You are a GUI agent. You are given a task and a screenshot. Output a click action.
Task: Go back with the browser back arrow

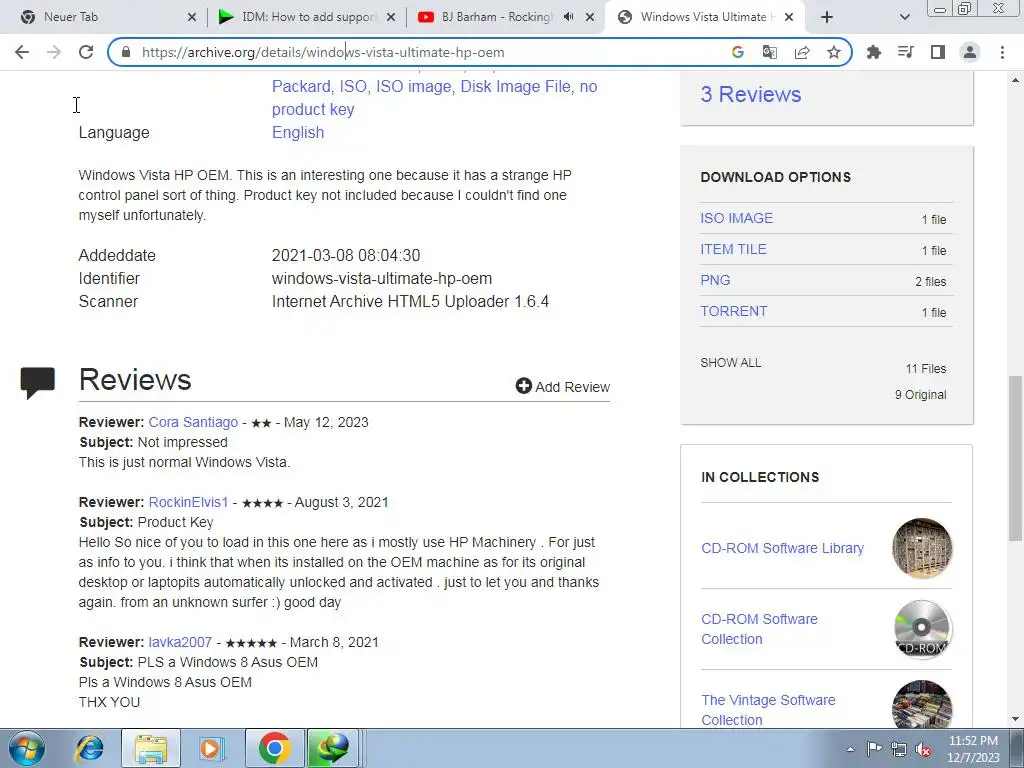(x=22, y=52)
